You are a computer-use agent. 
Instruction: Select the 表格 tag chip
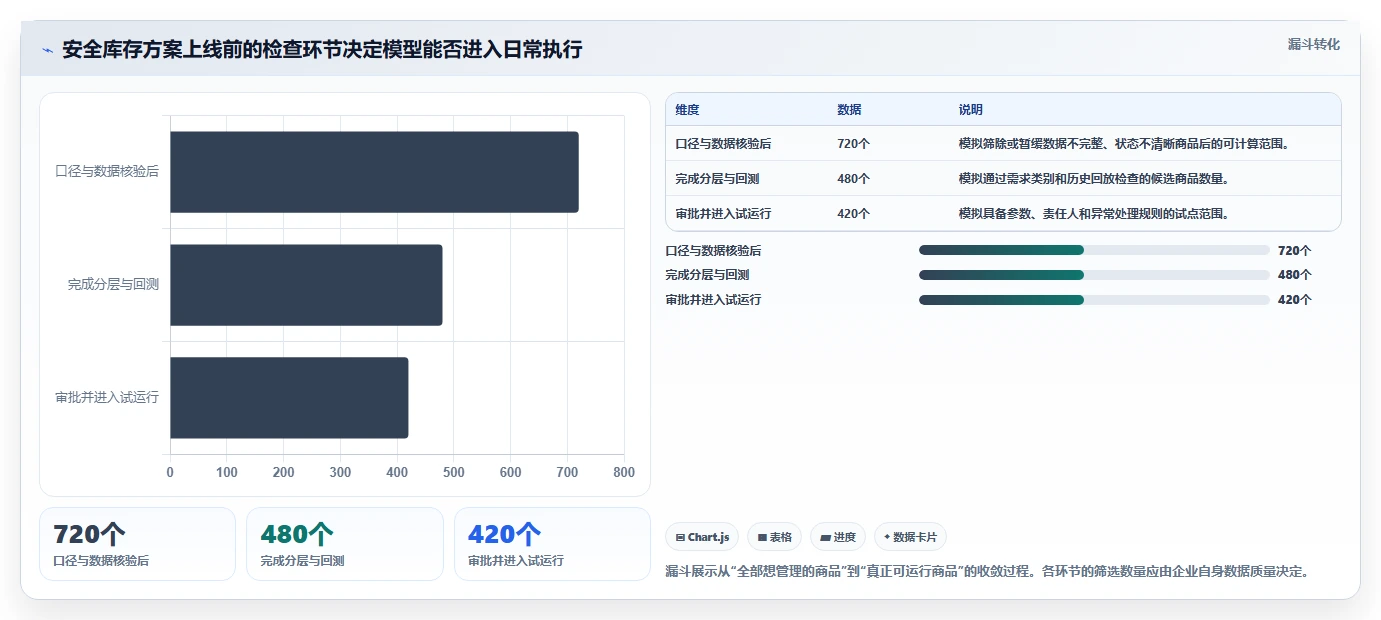click(x=774, y=537)
